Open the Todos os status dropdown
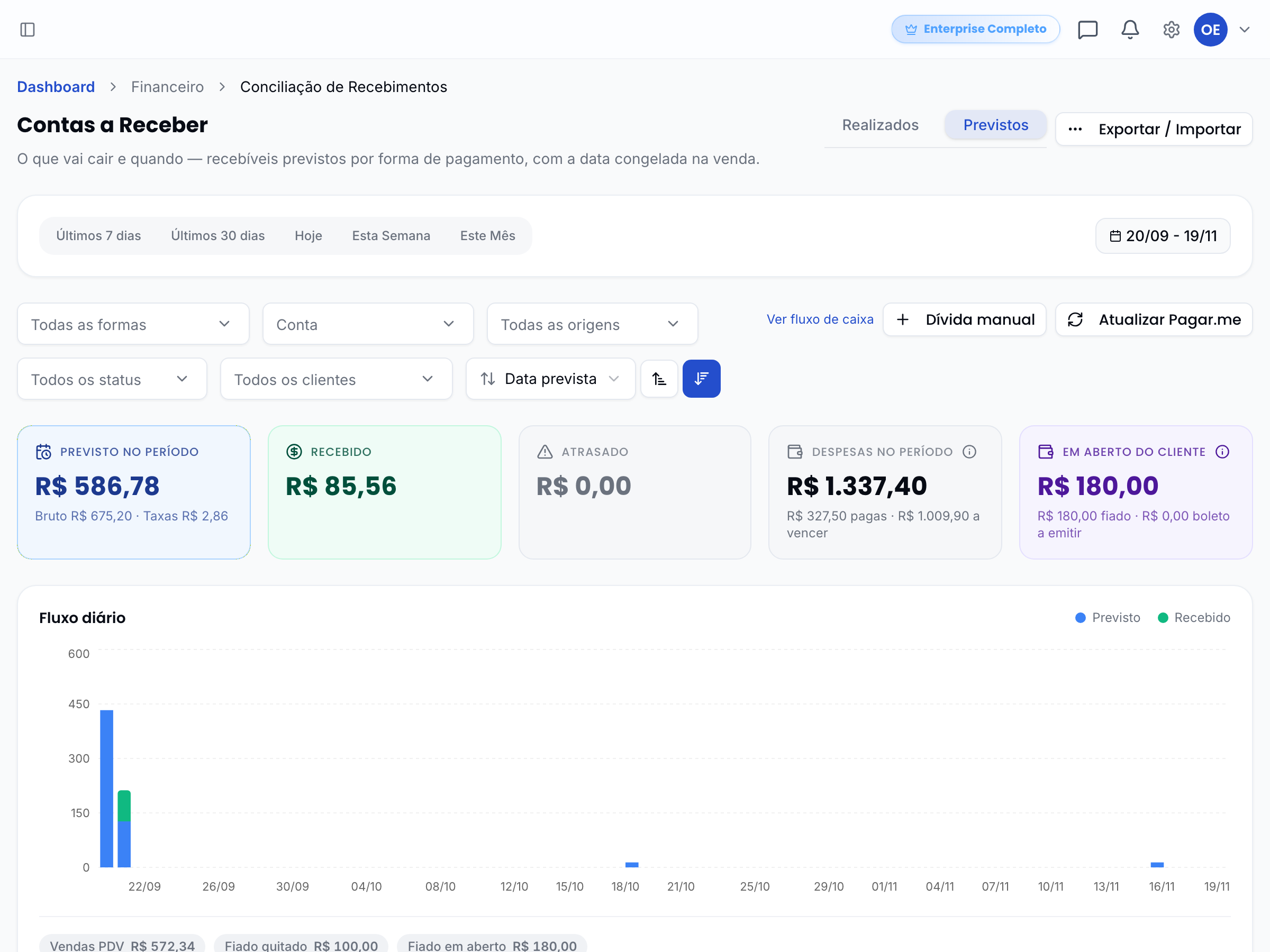 112,379
